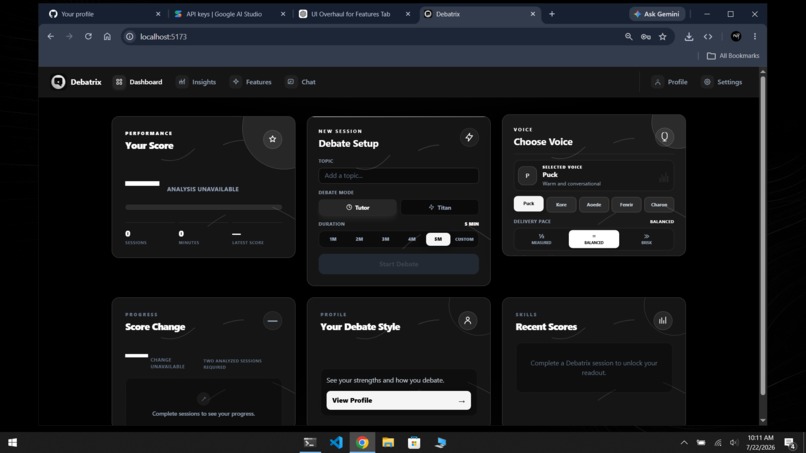Click the voice preview bars icon beside Puck
The image size is (806, 453).
coord(664,177)
